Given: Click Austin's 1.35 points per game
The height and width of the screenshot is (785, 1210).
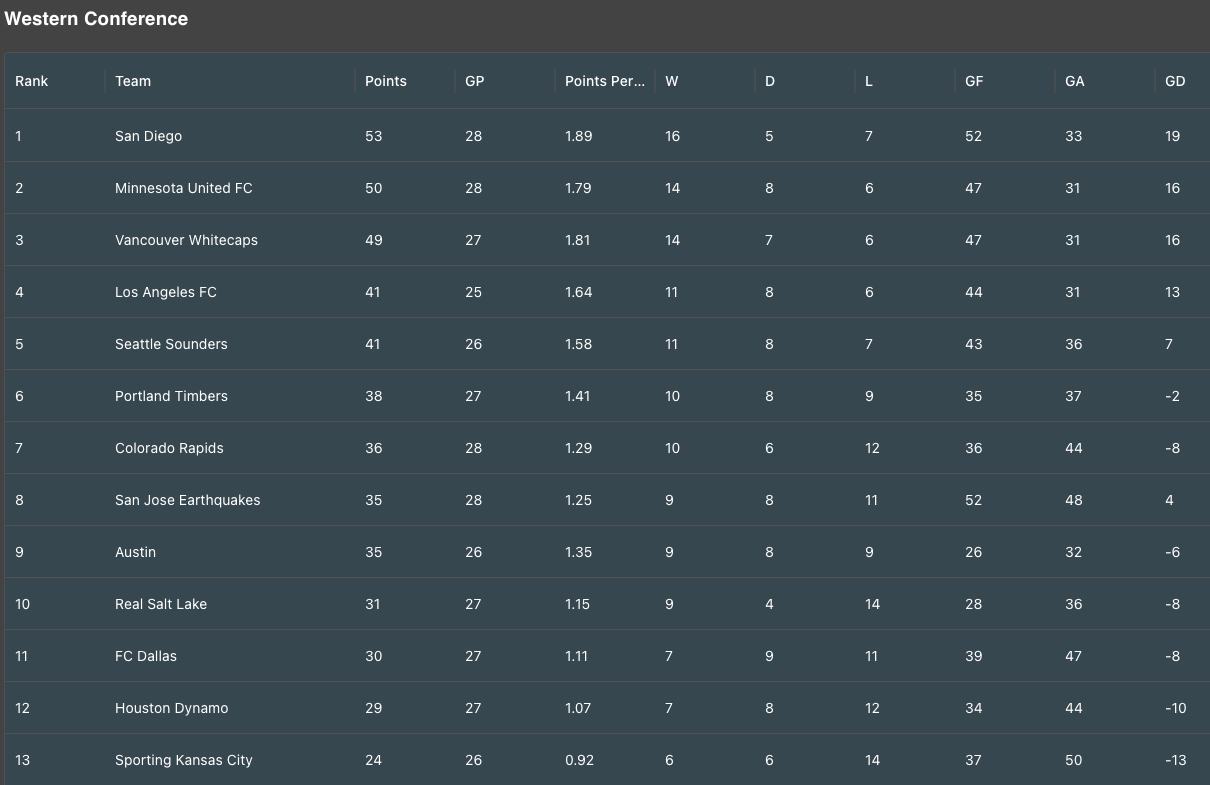Looking at the screenshot, I should [x=578, y=552].
